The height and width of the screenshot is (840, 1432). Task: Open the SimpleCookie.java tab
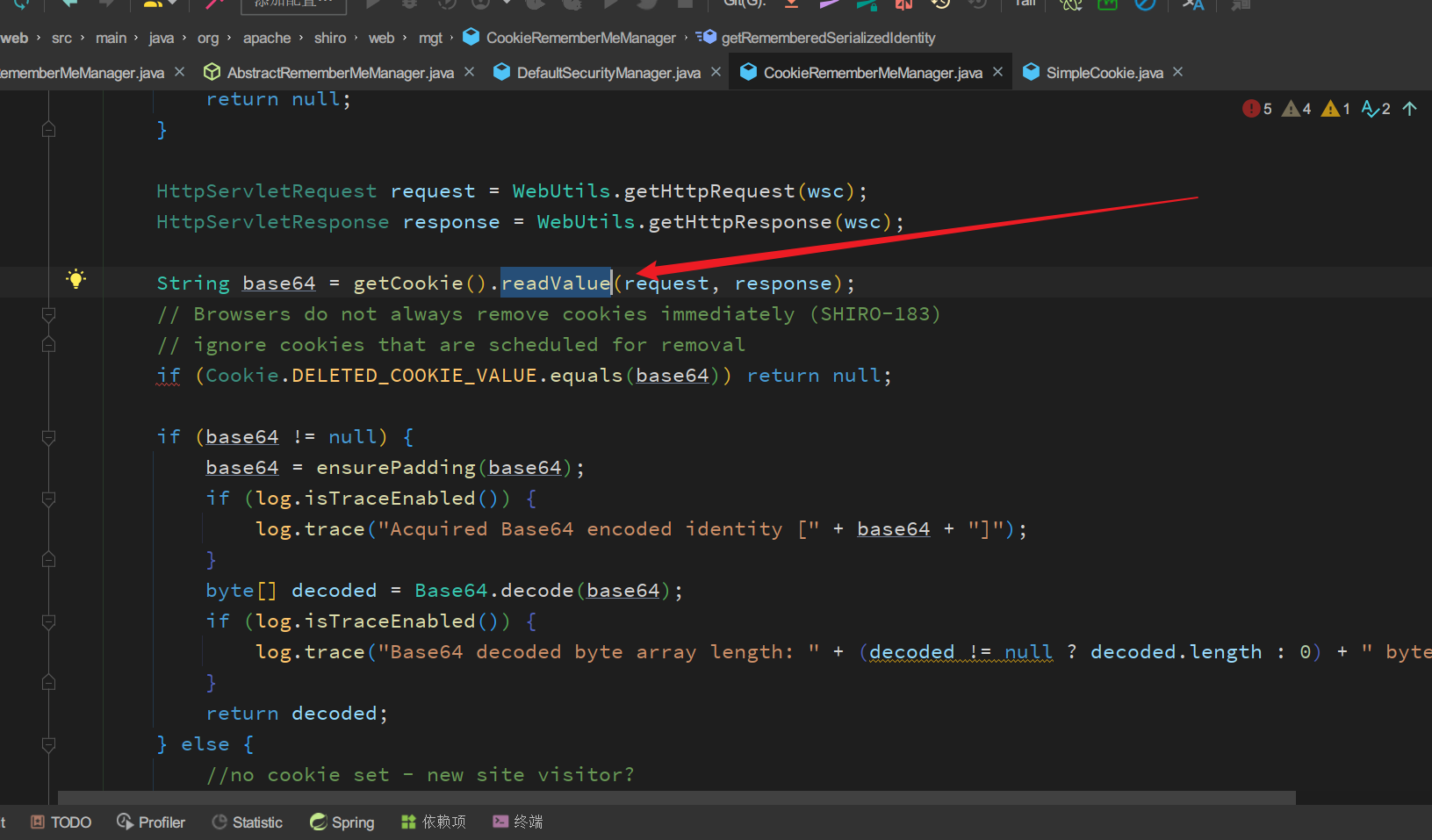pyautogui.click(x=1105, y=73)
